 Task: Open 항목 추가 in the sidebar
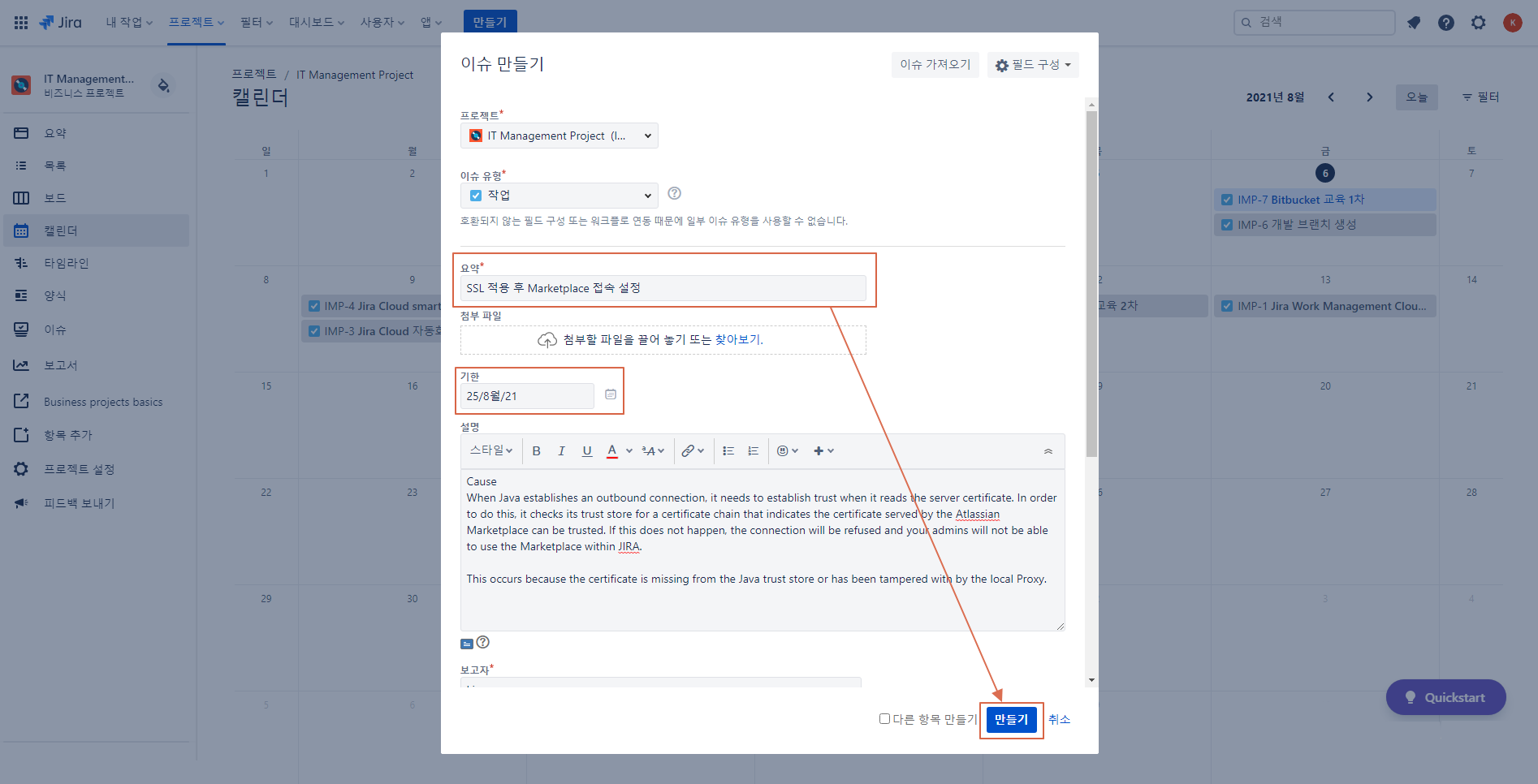click(97, 435)
